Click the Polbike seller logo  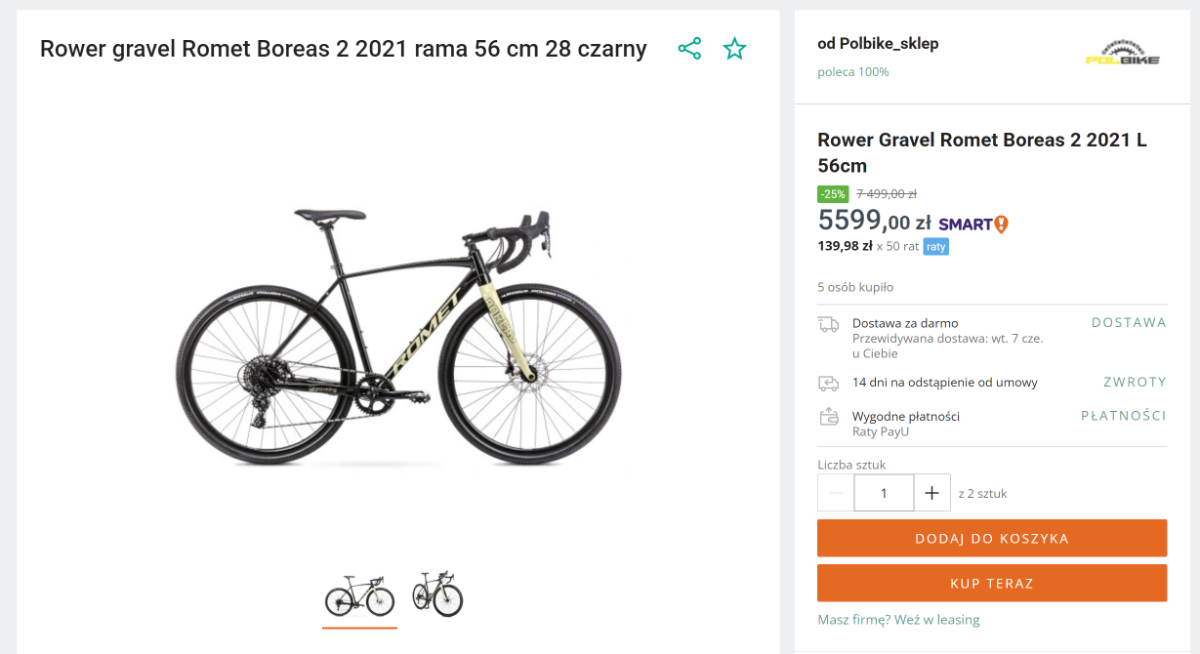[x=1122, y=54]
